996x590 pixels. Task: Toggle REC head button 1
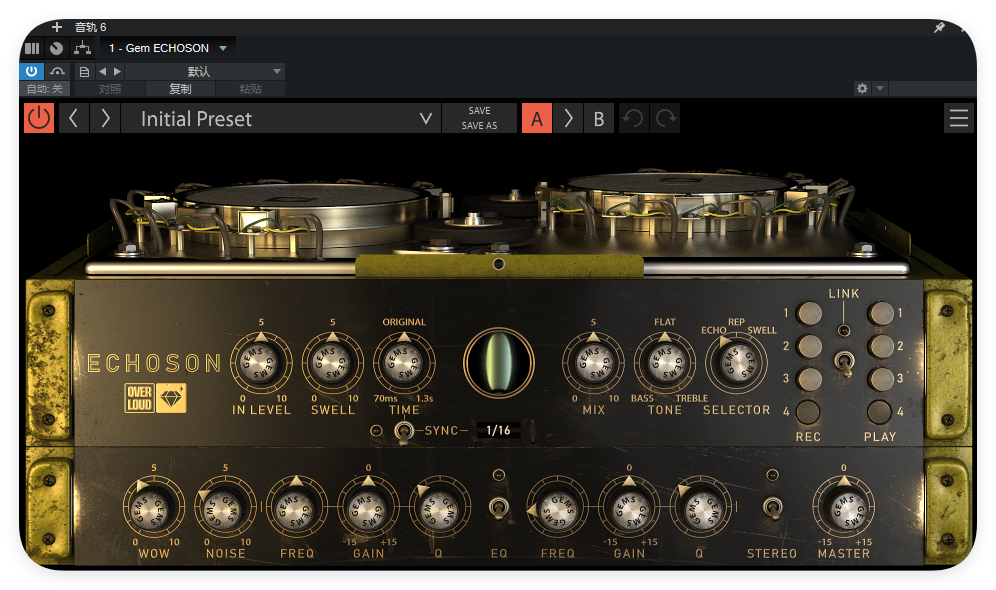coord(809,313)
